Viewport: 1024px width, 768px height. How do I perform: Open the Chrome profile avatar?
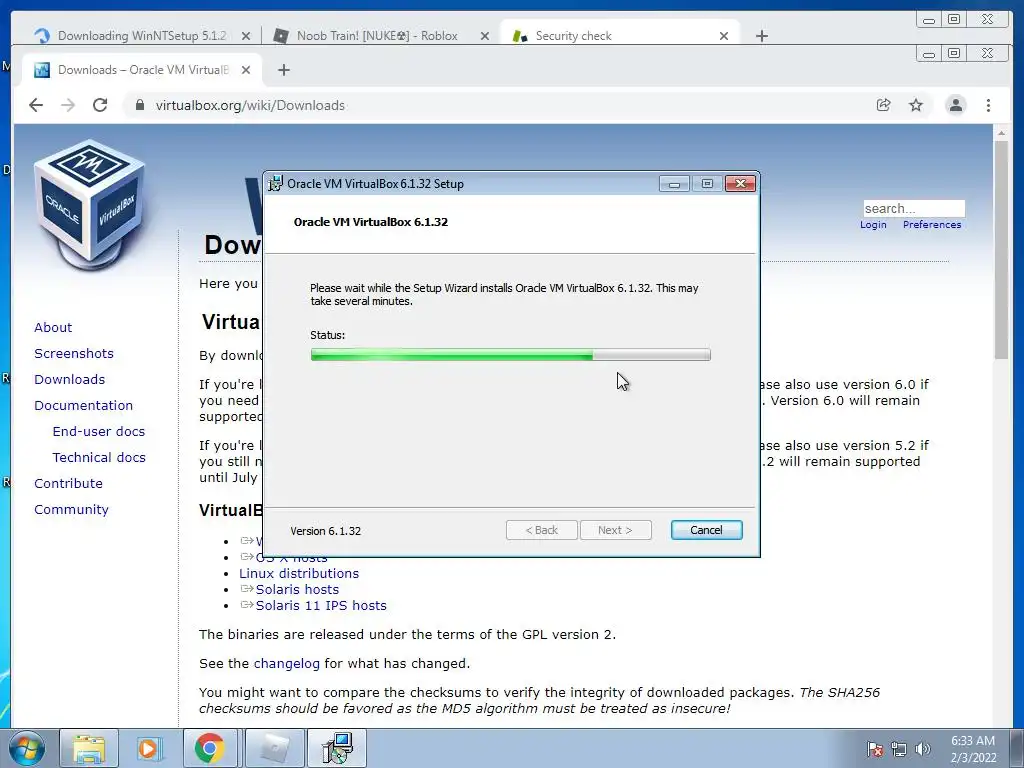[x=955, y=105]
